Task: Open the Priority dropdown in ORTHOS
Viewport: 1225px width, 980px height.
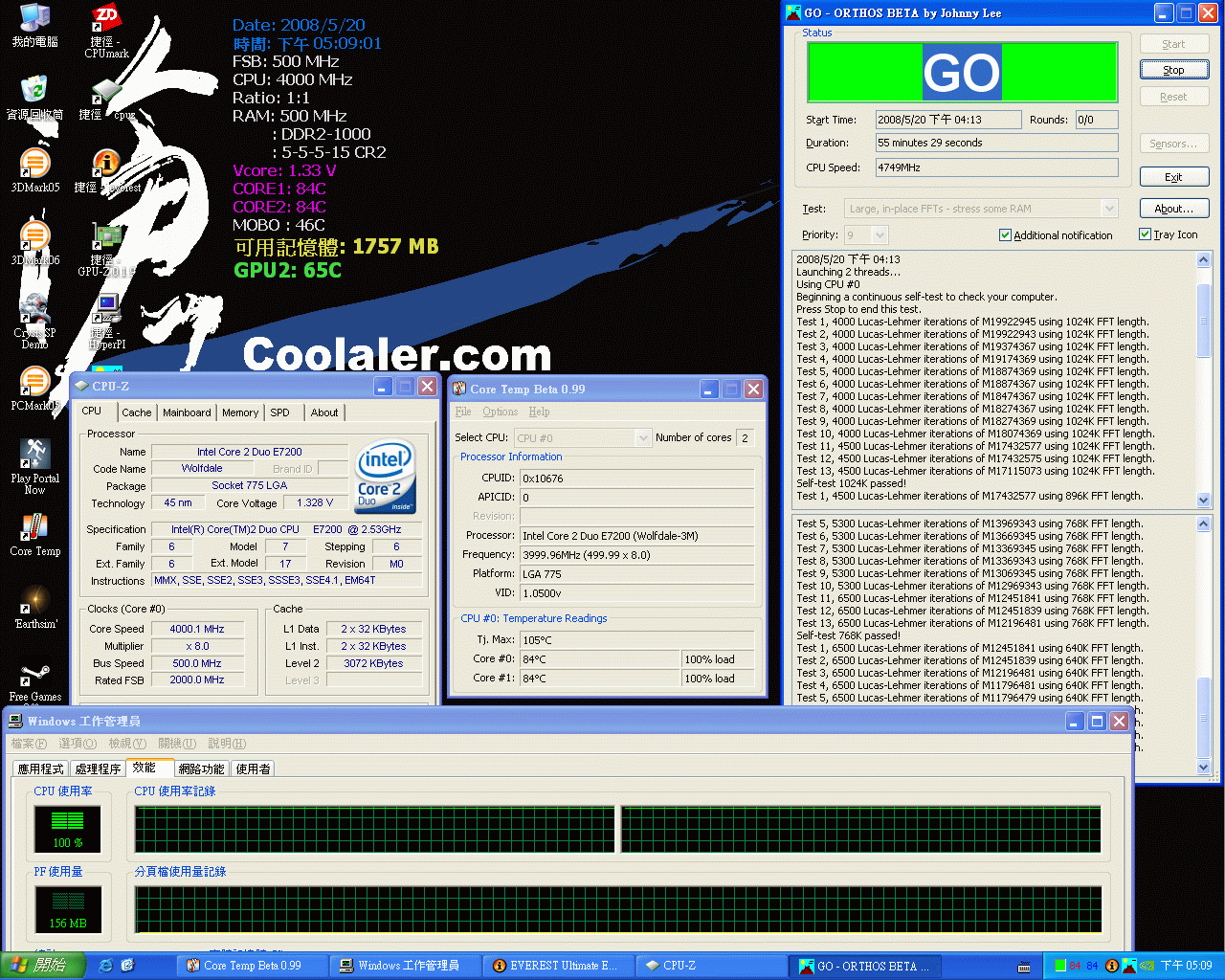Action: coord(880,234)
